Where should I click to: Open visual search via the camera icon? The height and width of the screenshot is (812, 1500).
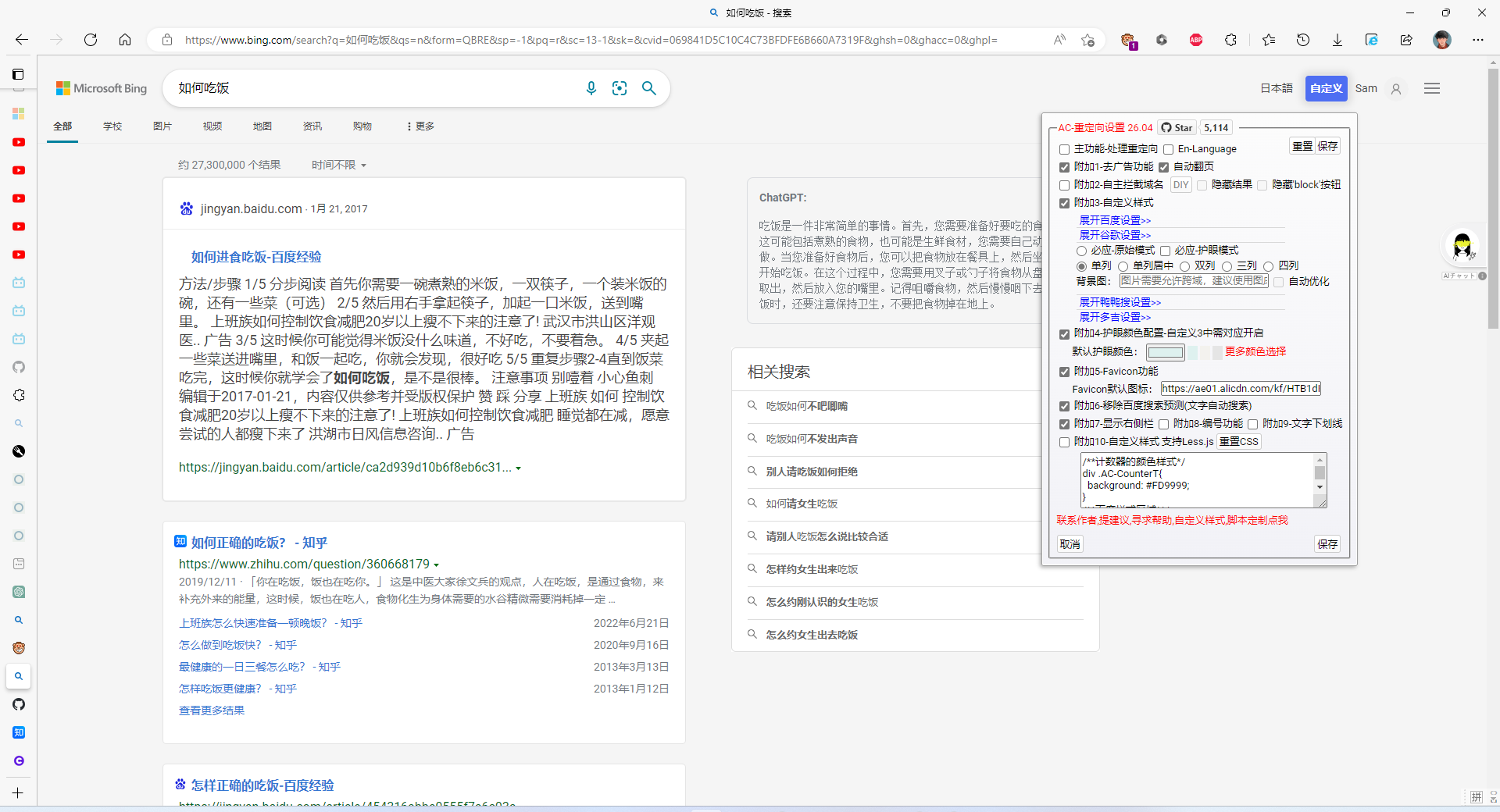click(x=620, y=88)
